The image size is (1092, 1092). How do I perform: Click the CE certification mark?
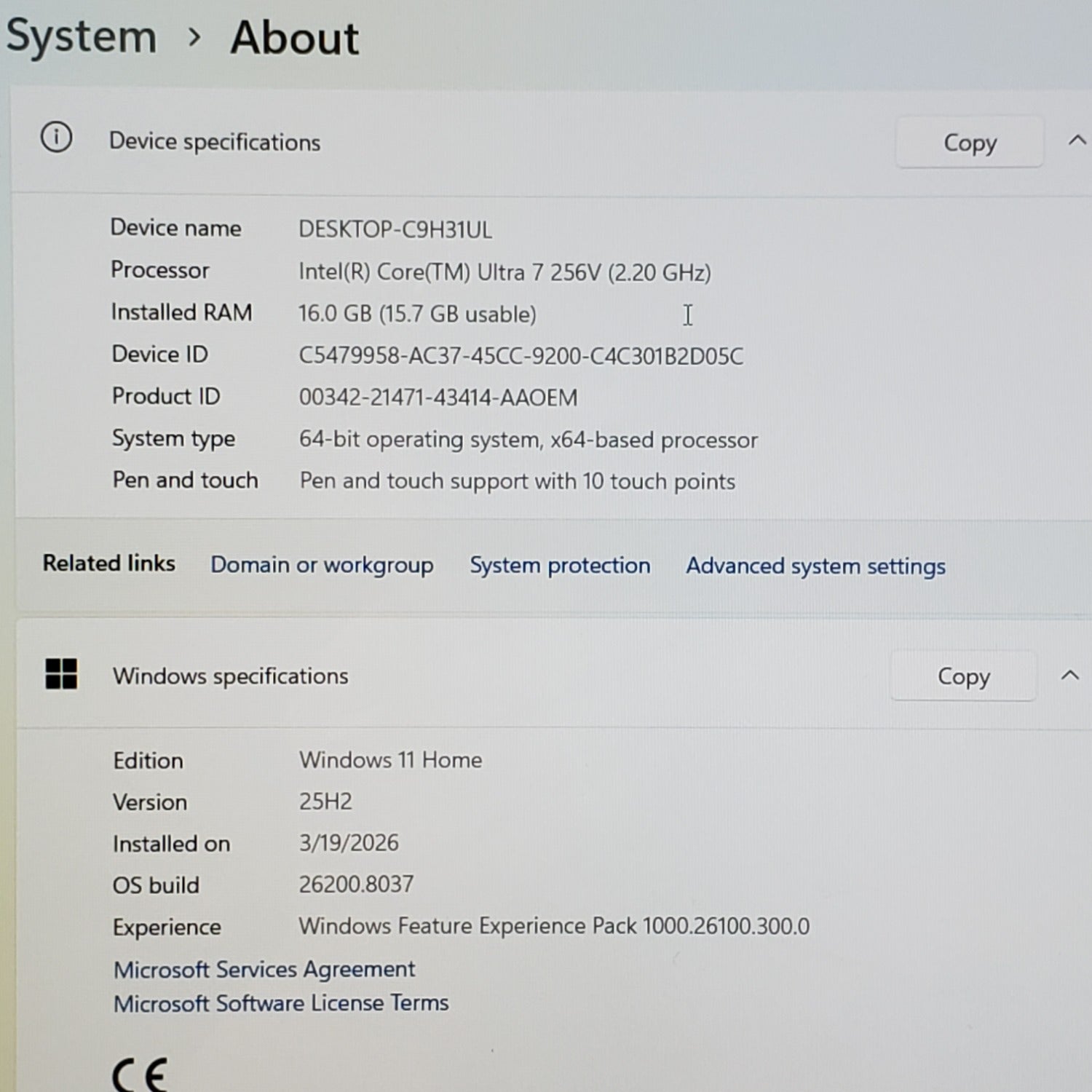[140, 1074]
